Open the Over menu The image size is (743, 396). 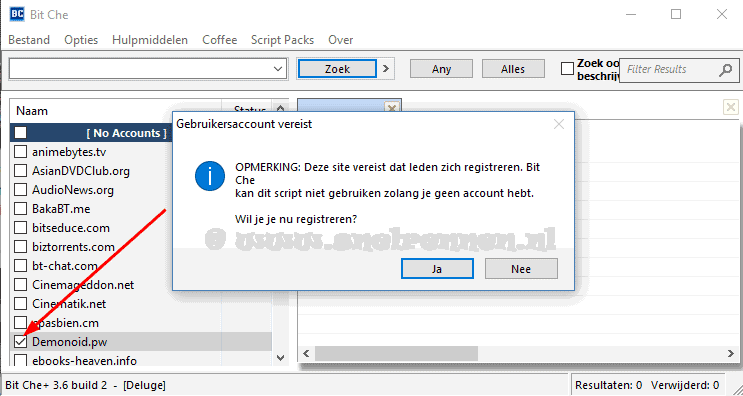(x=341, y=40)
